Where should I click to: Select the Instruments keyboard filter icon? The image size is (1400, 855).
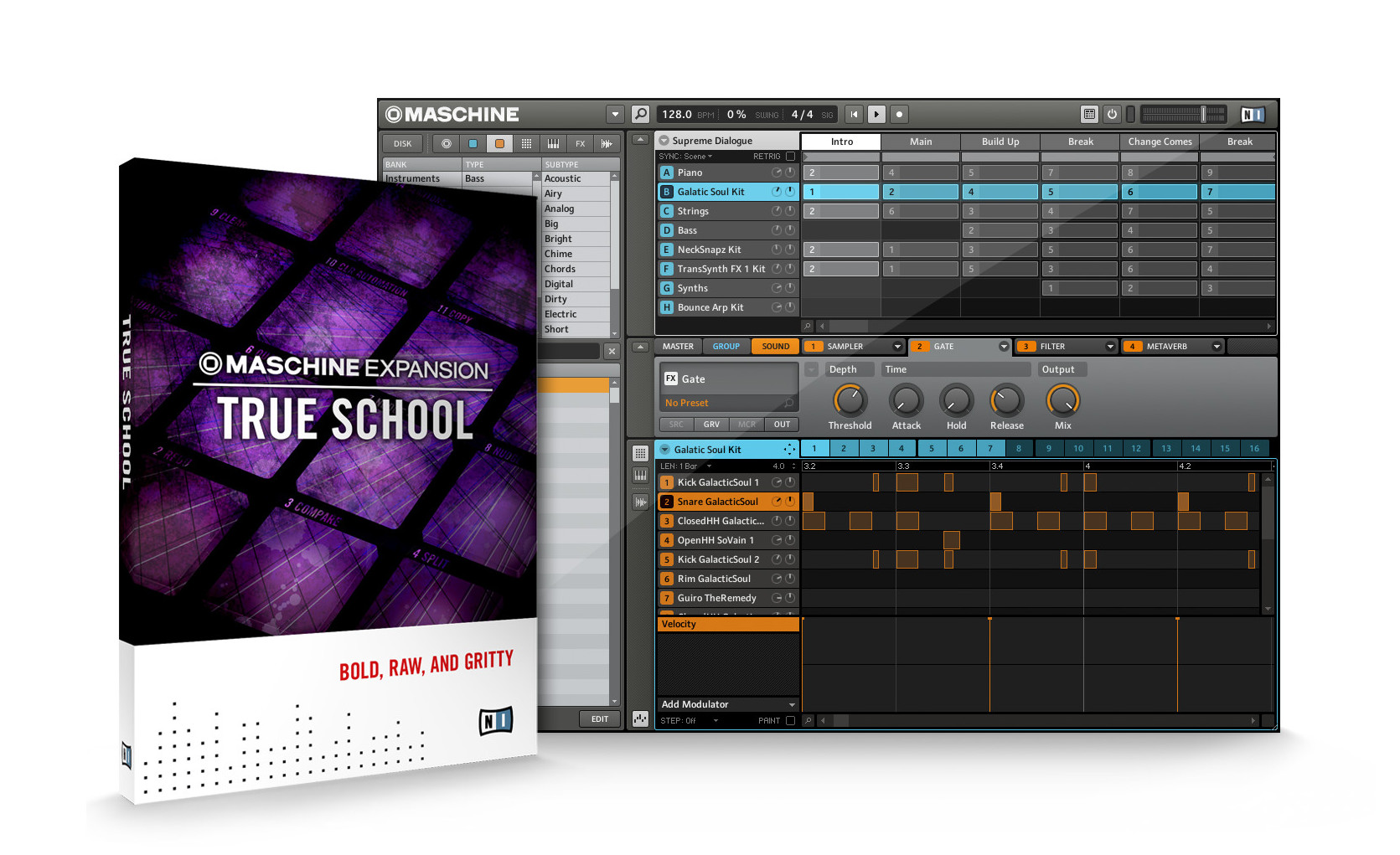553,143
